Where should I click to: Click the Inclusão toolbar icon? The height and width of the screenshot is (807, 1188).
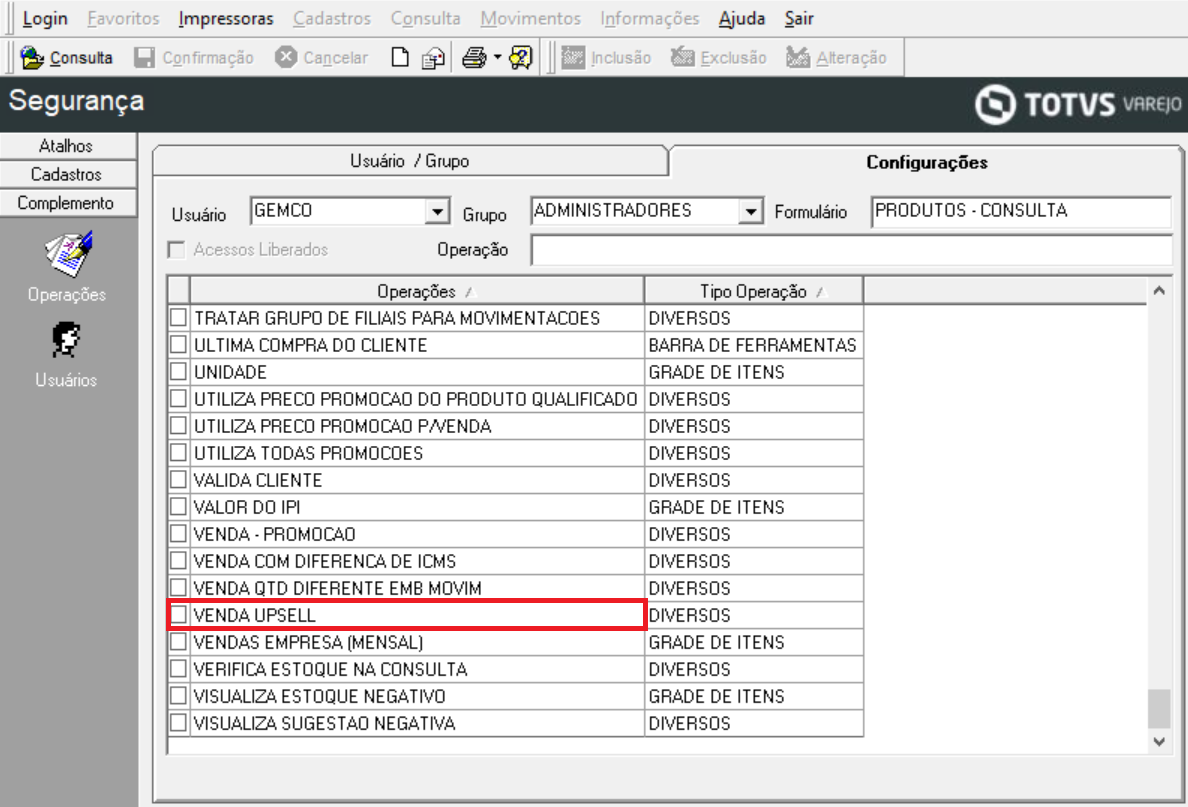[x=573, y=58]
